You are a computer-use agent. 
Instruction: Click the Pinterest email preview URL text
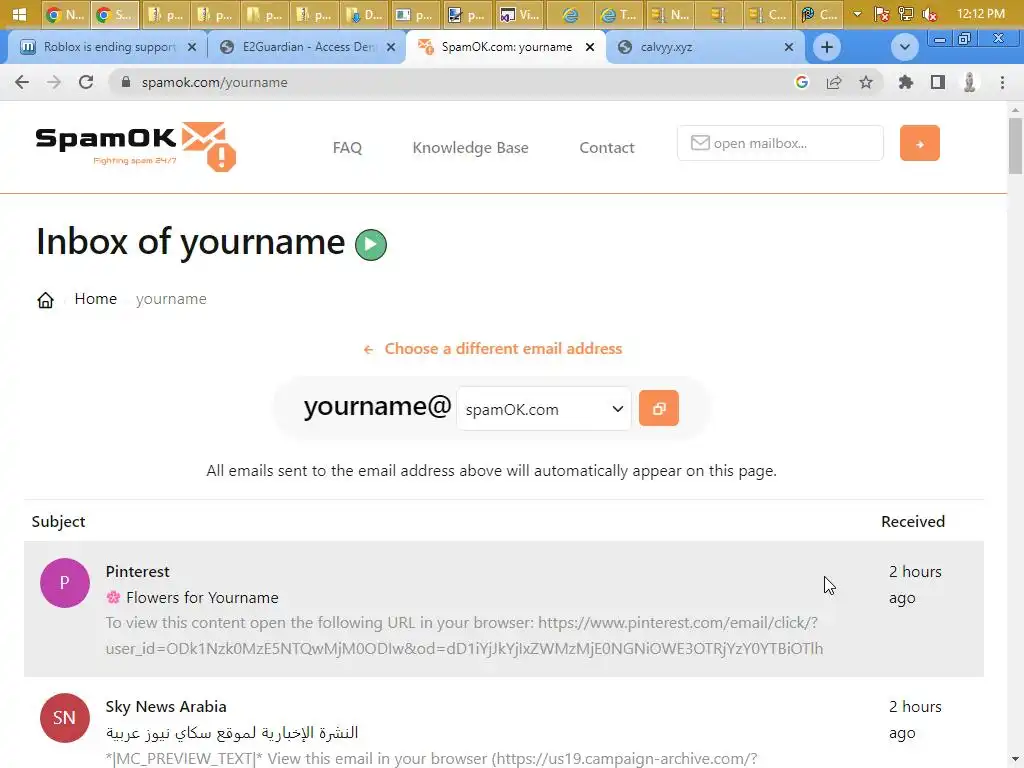[464, 635]
